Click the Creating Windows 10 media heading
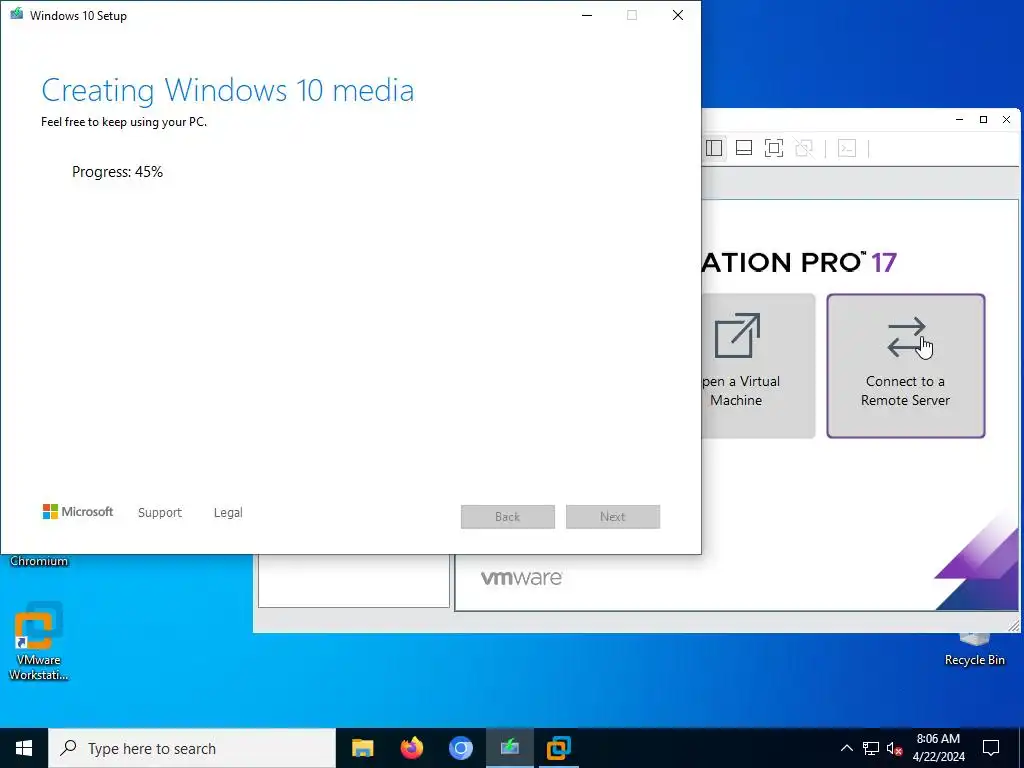The image size is (1024, 768). [227, 90]
